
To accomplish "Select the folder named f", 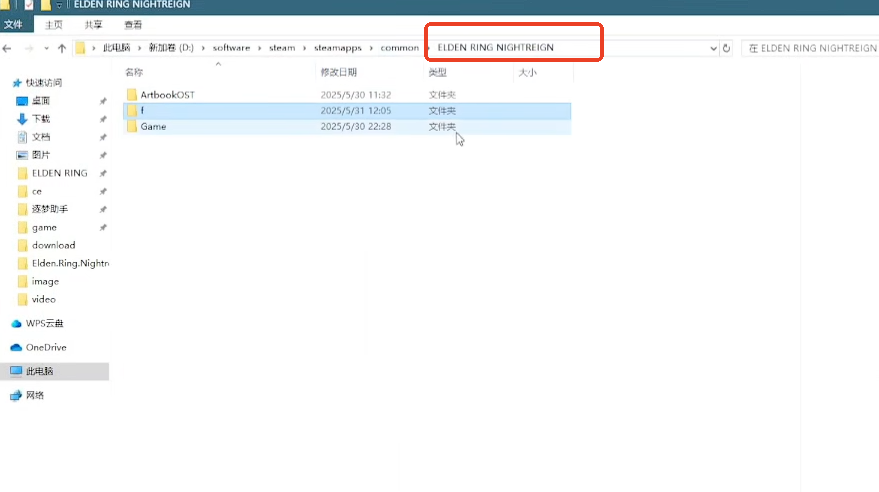I will click(347, 111).
